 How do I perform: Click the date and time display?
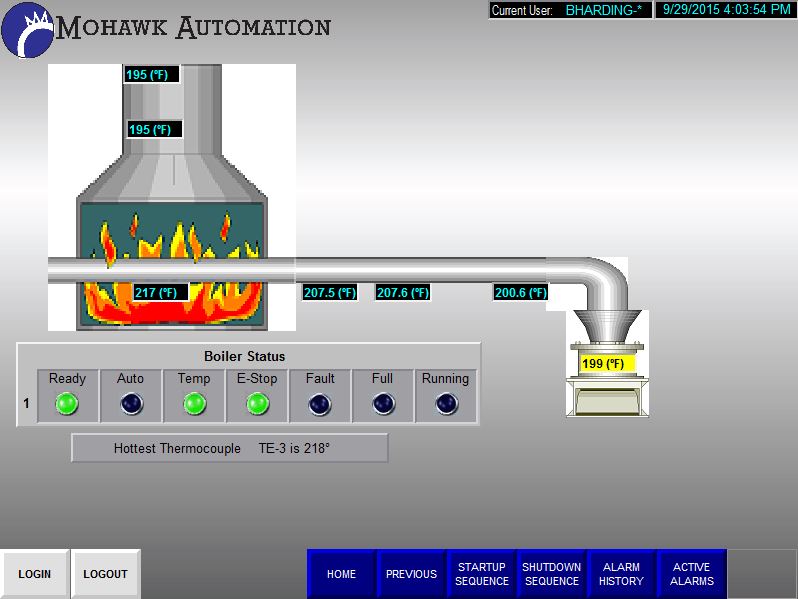click(x=726, y=10)
